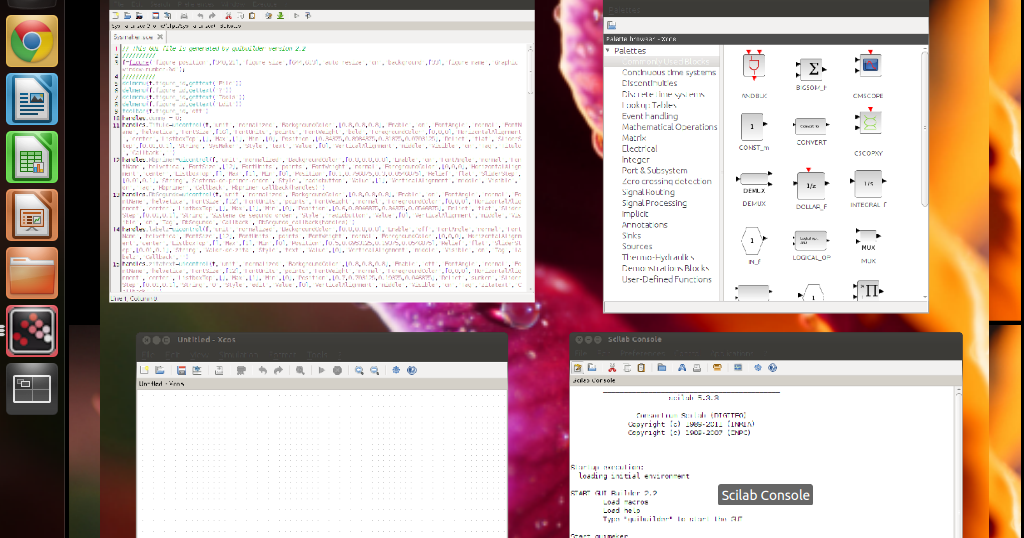Click the Scilab launcher icon in the dock

(31, 331)
